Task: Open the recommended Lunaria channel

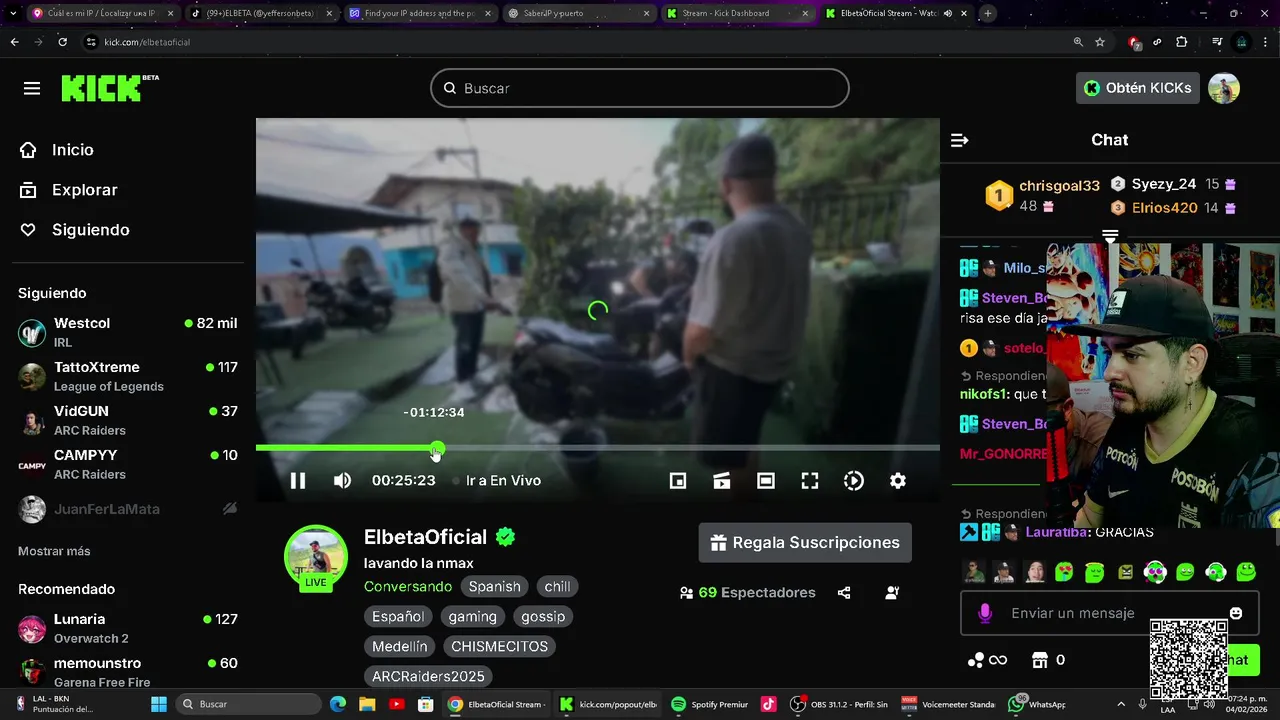Action: pyautogui.click(x=128, y=628)
